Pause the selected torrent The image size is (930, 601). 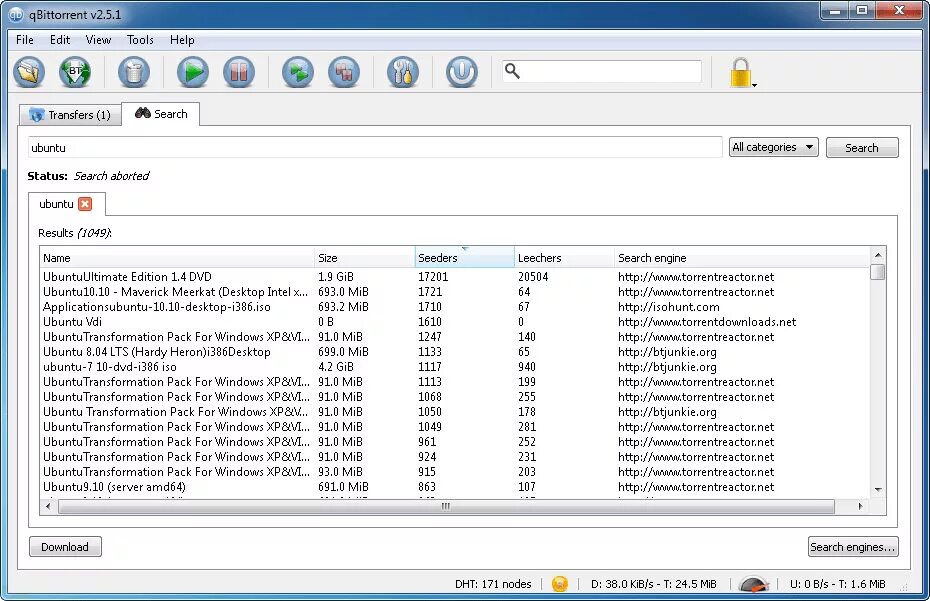[x=239, y=71]
